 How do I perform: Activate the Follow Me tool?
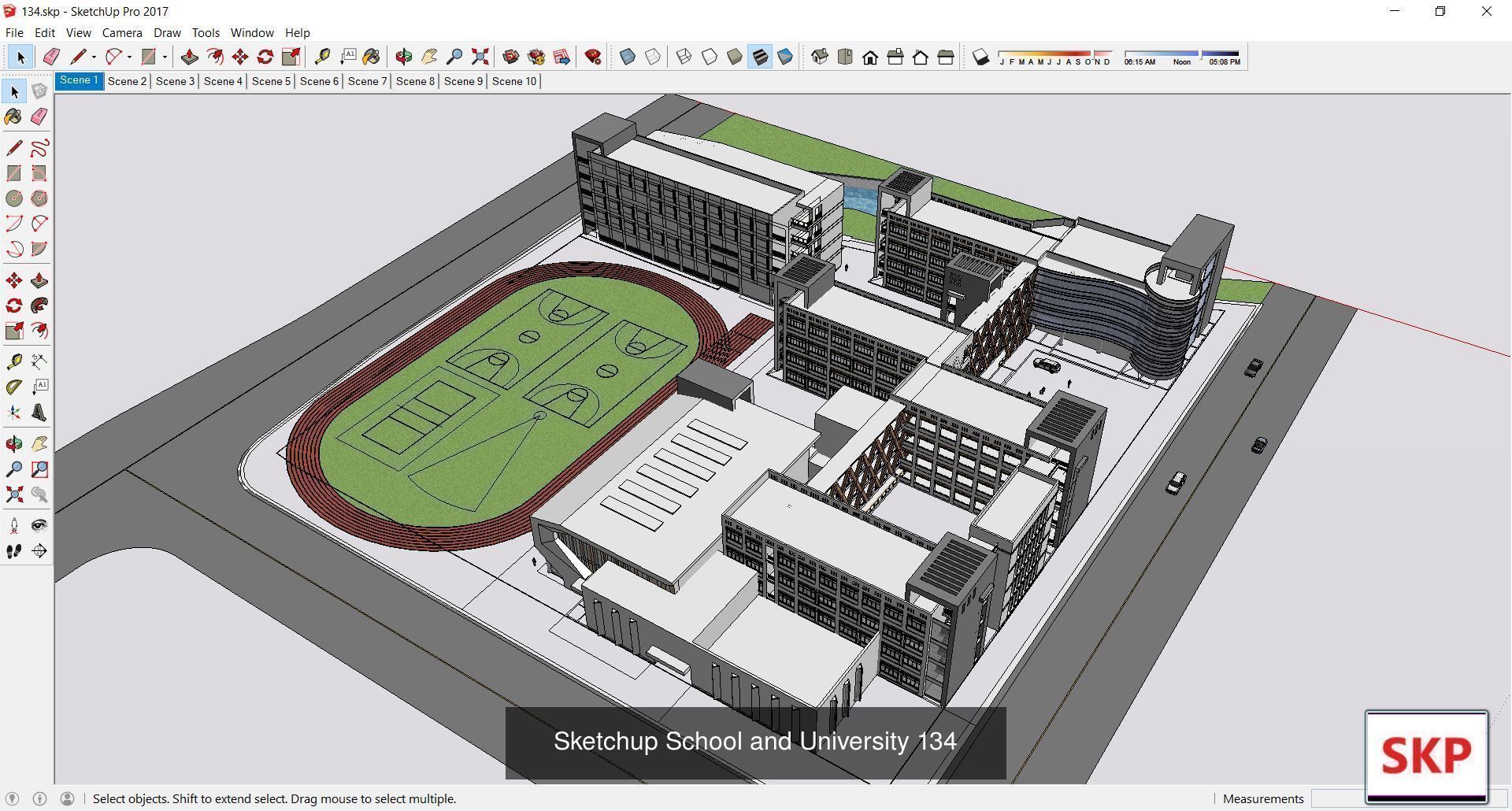[216, 57]
